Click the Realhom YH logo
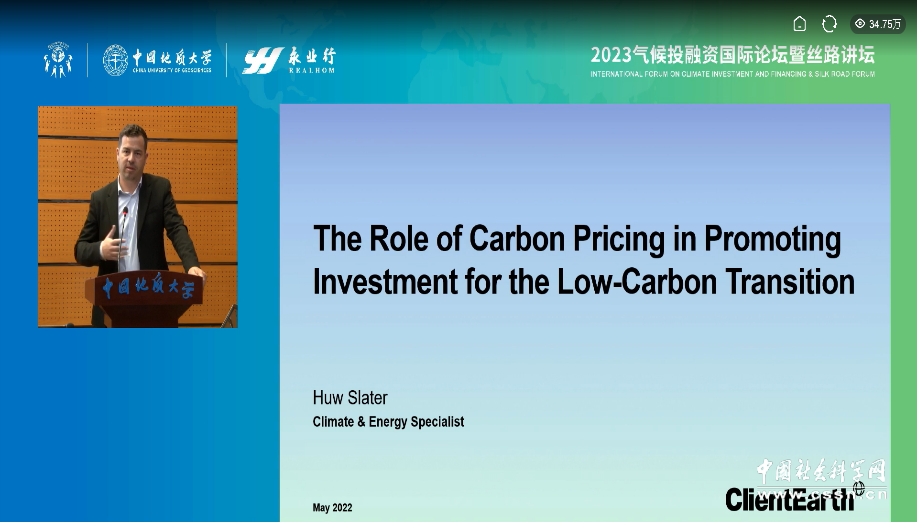 click(x=289, y=60)
